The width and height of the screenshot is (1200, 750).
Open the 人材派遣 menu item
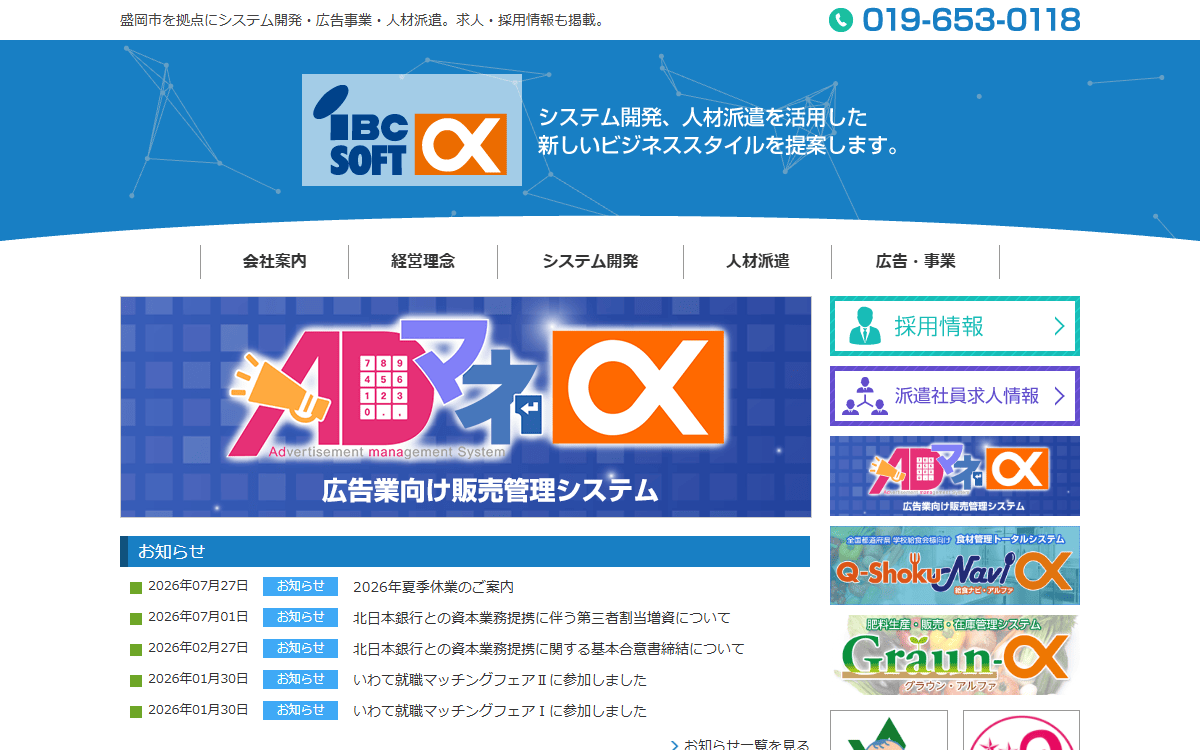click(x=758, y=261)
